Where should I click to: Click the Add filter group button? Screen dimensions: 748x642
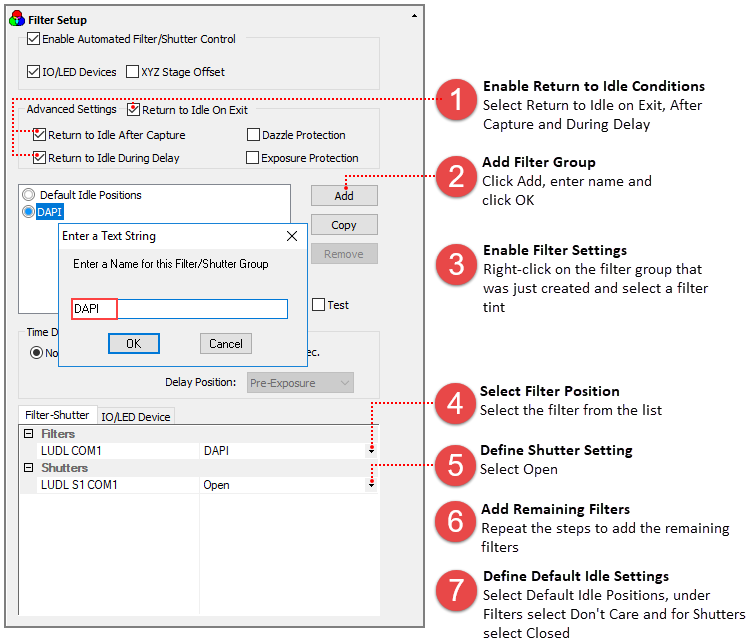(343, 195)
